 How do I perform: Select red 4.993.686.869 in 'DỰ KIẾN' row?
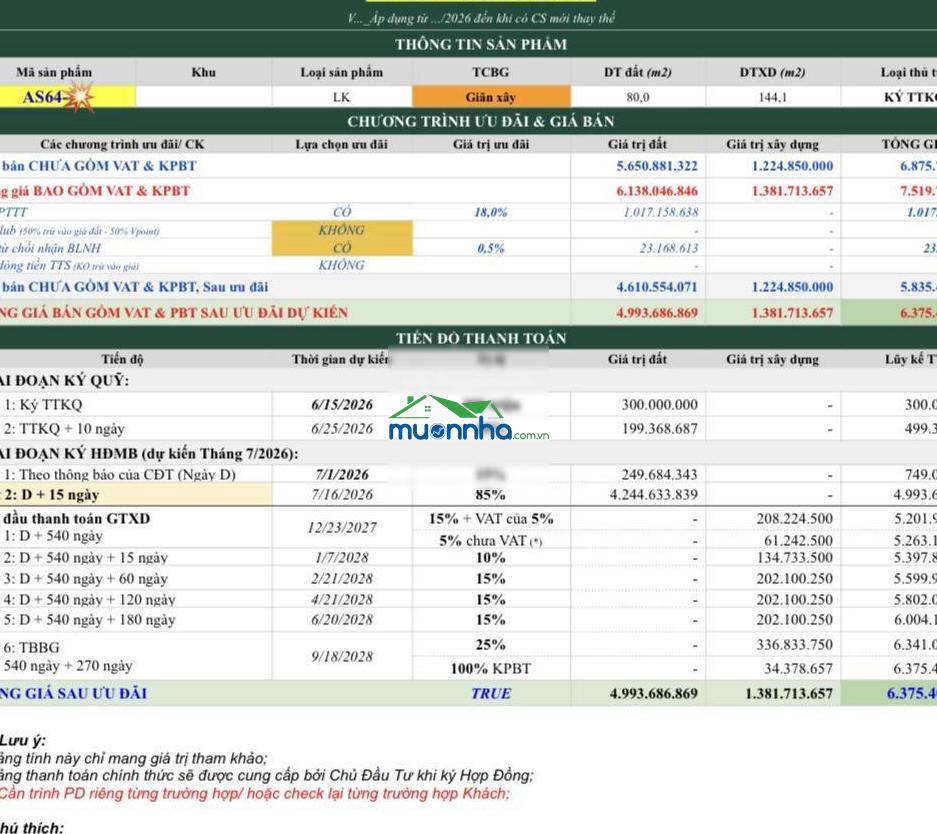click(657, 312)
